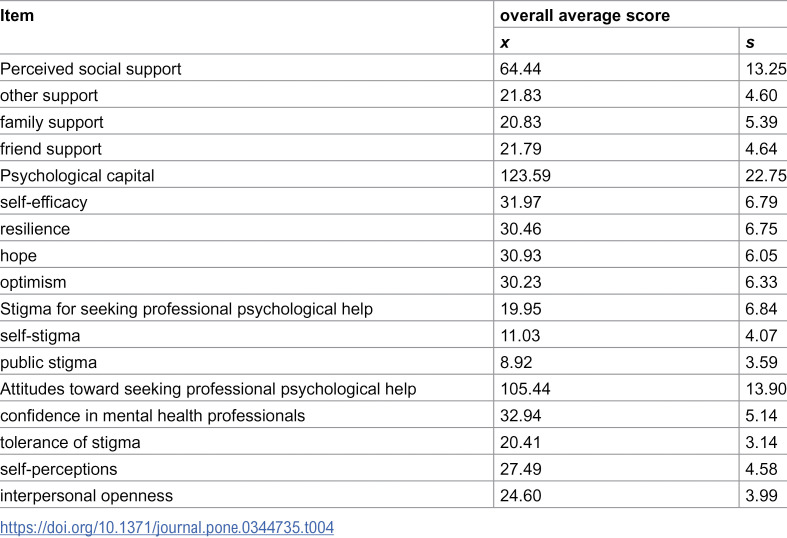787x538 pixels.
Task: Select the overall average score header
Action: click(585, 16)
